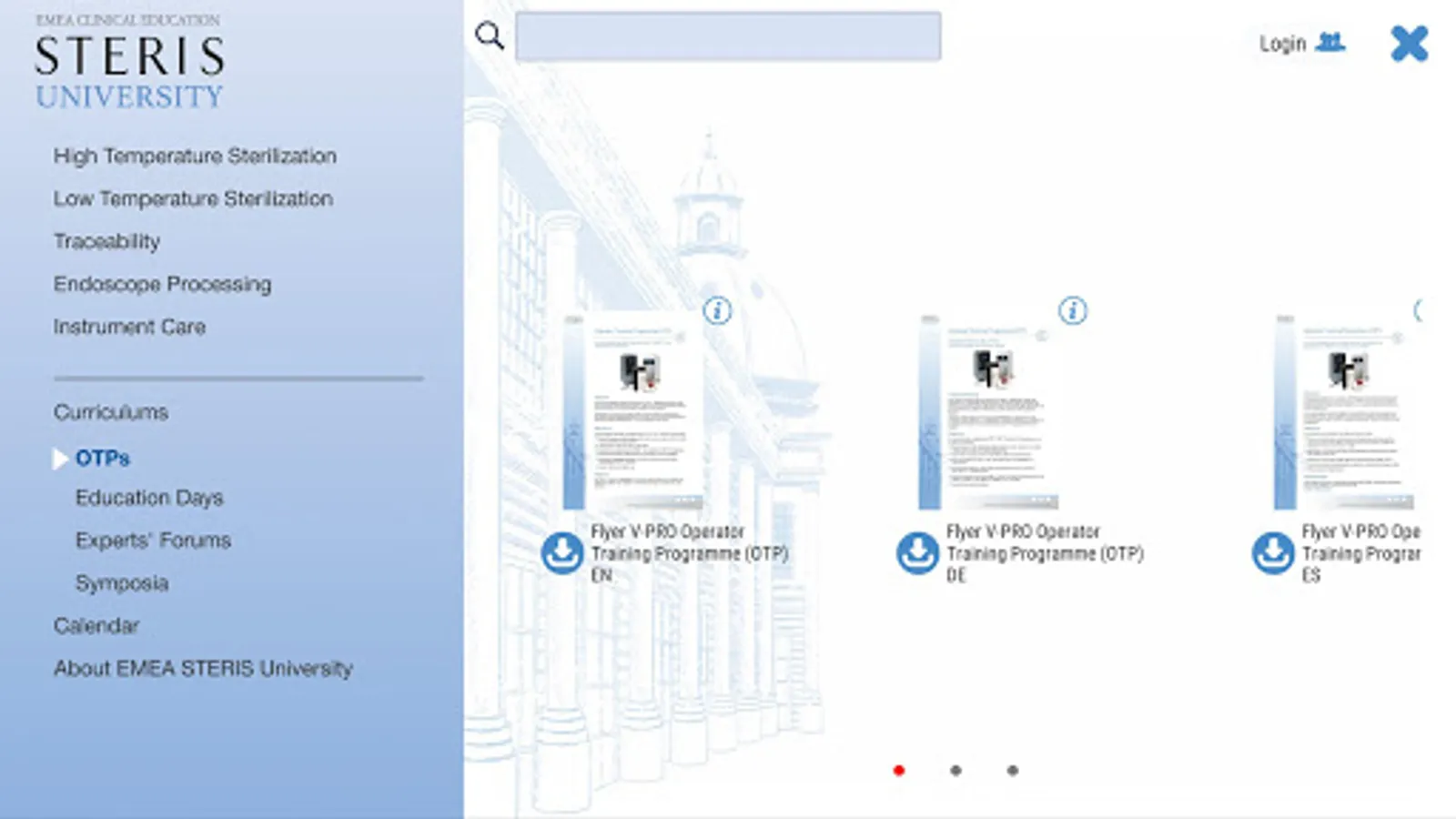
Task: Collapse the OTPs arrow indicator
Action: click(x=60, y=459)
